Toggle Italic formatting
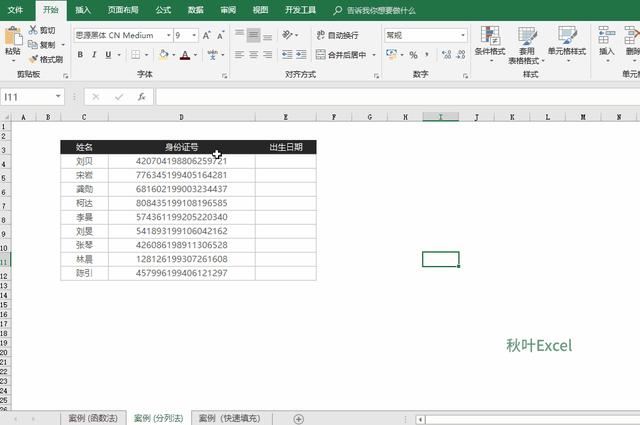 (94, 54)
